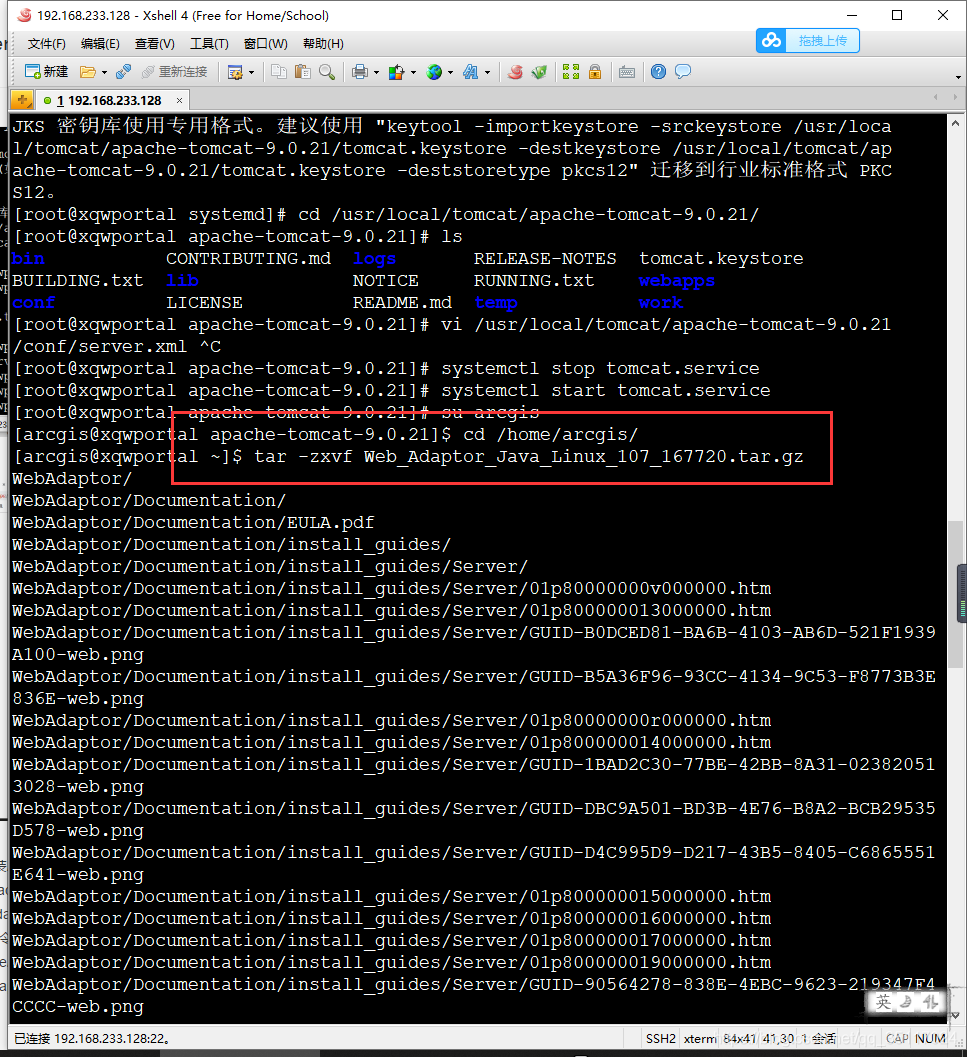The image size is (967, 1057).
Task: Click the disconnect link icon
Action: tap(123, 71)
